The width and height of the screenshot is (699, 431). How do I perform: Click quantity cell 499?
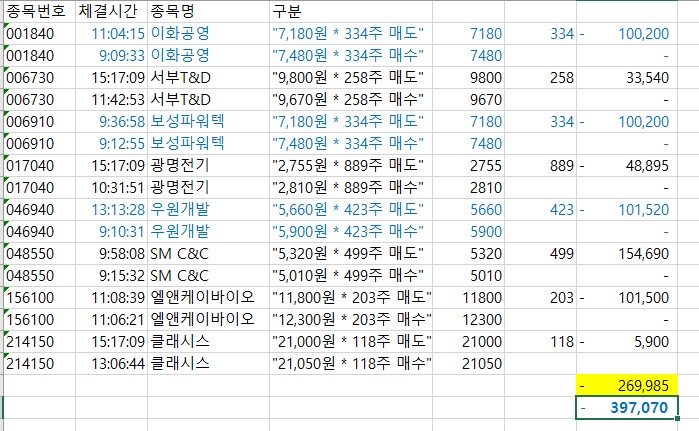click(541, 254)
